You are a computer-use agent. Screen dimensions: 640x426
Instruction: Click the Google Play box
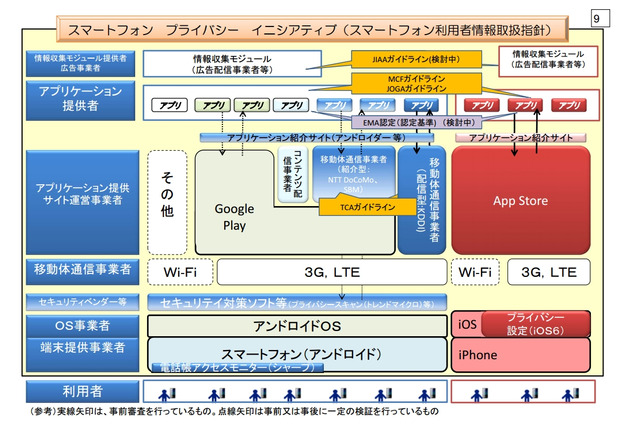[234, 216]
